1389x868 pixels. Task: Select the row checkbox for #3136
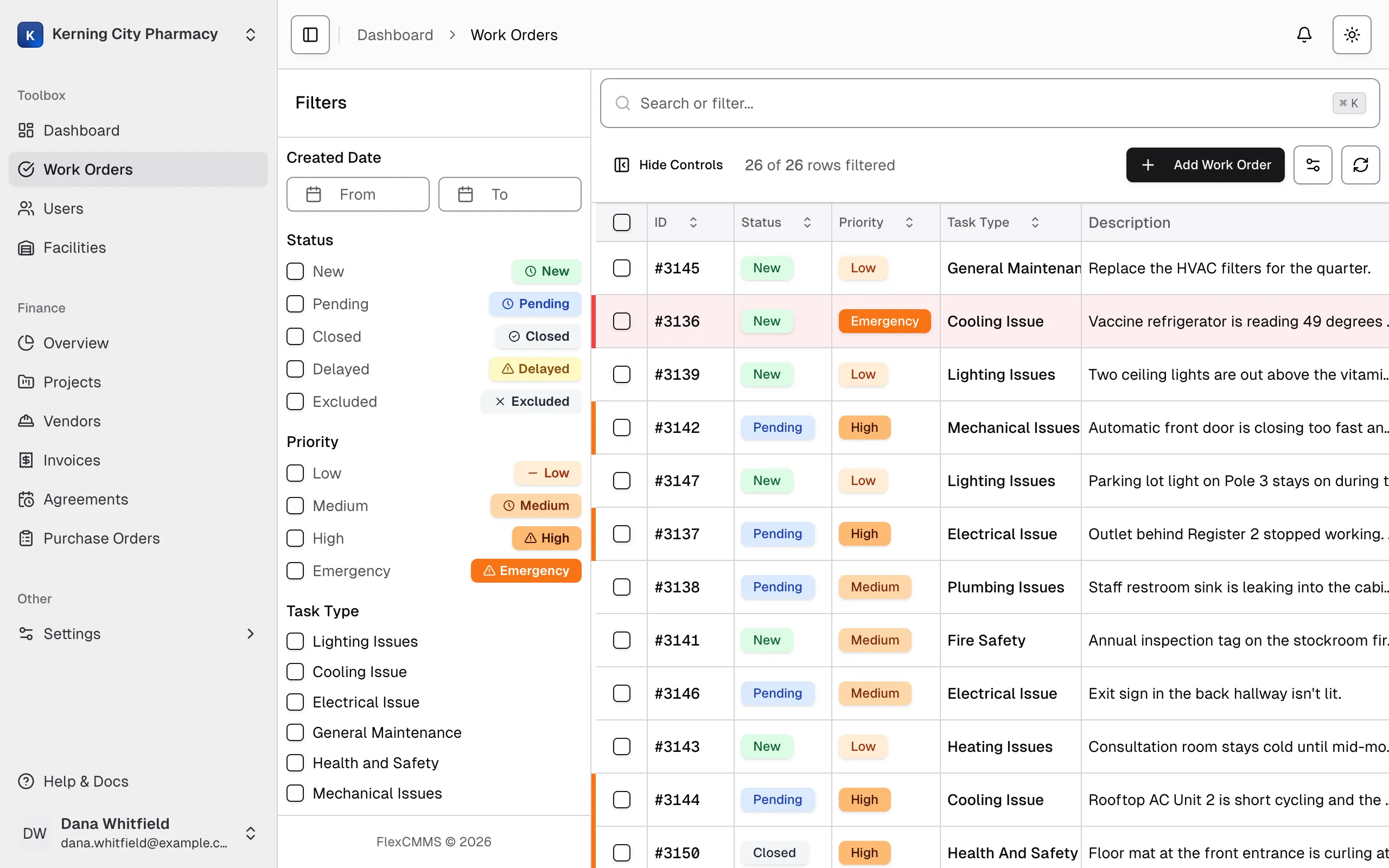(x=622, y=321)
